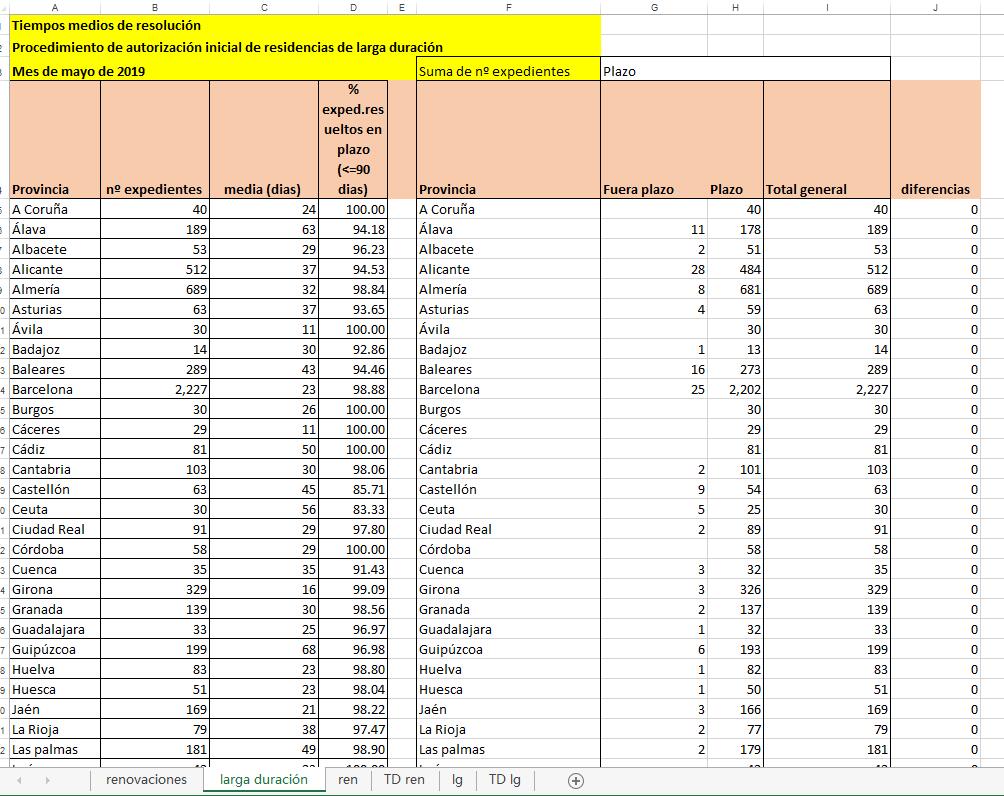Add a new sheet with plus icon
Screen dimensions: 1004x796
coord(575,780)
